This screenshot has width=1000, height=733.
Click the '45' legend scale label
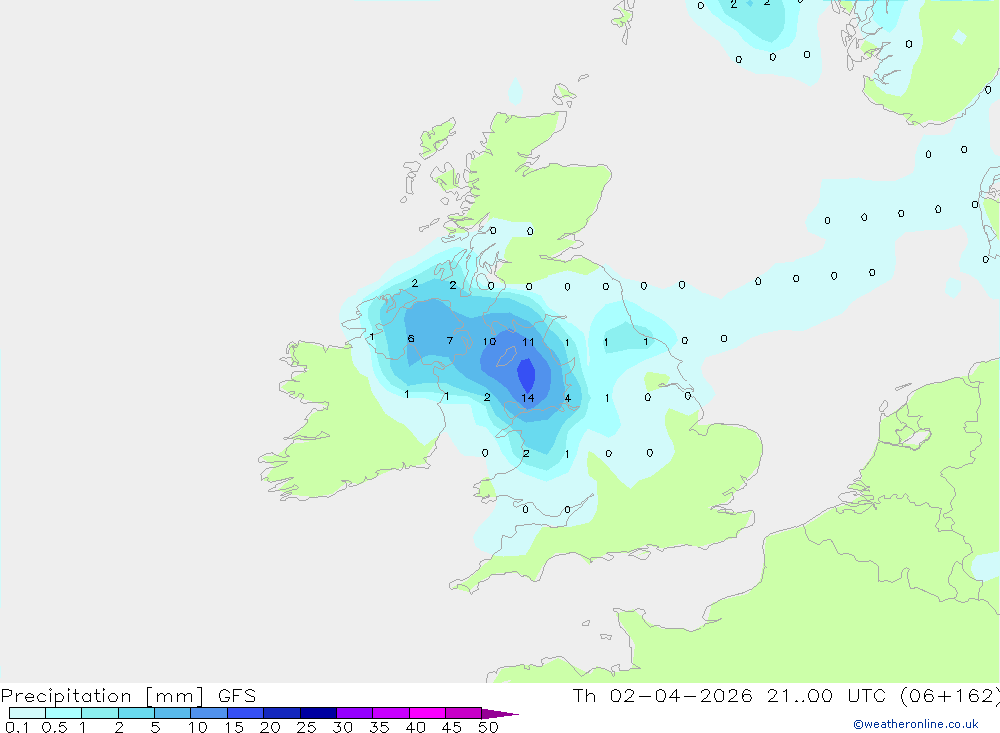[452, 727]
